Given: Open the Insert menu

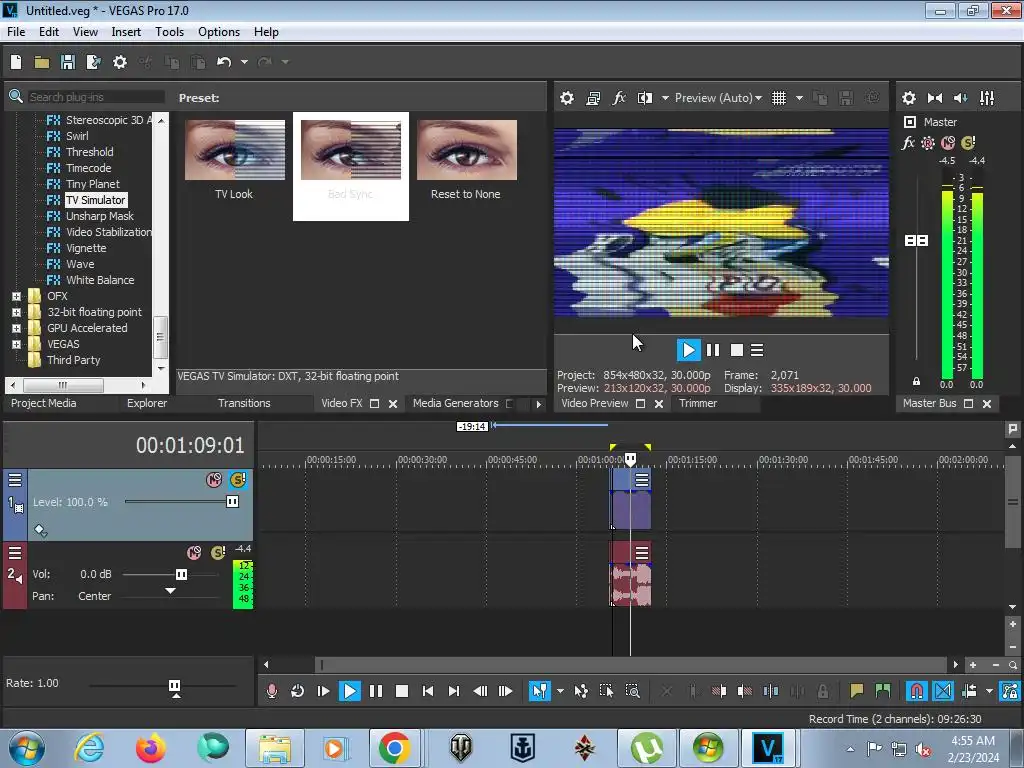Looking at the screenshot, I should [x=126, y=32].
